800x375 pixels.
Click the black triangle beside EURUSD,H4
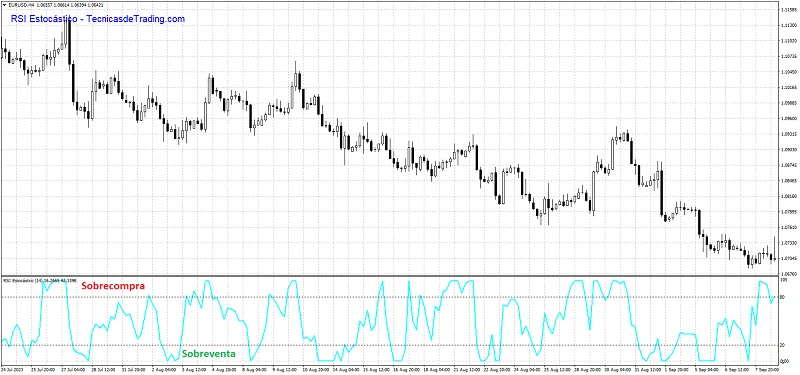pyautogui.click(x=4, y=5)
